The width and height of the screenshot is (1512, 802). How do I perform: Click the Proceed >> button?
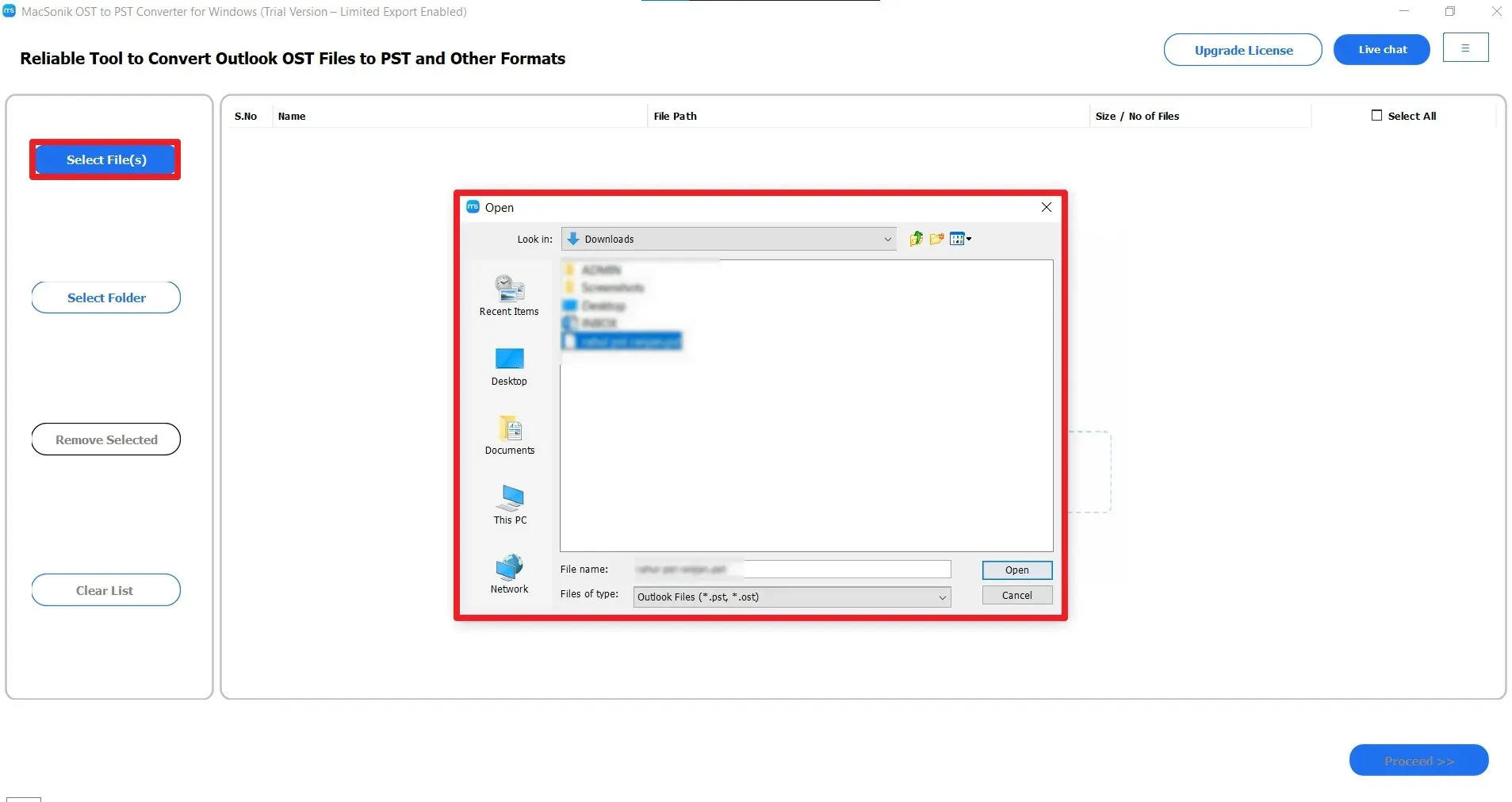(x=1419, y=761)
